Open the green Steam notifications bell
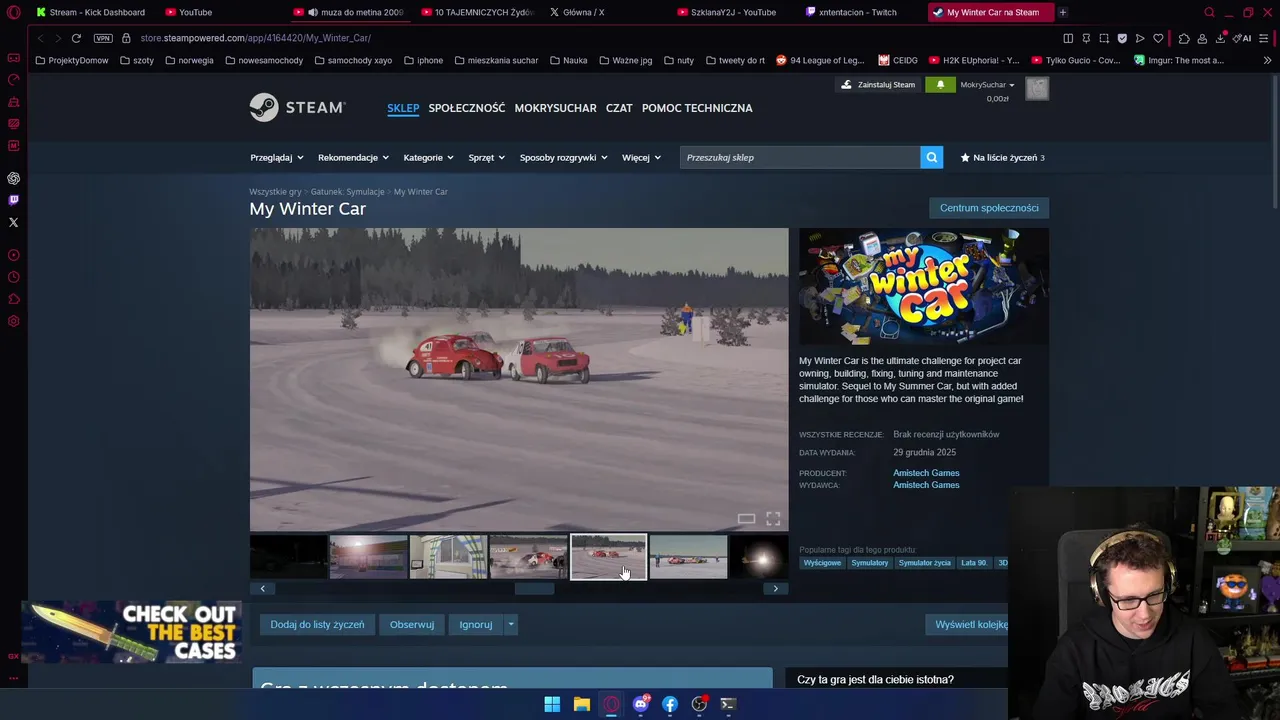This screenshot has height=720, width=1280. pos(940,85)
